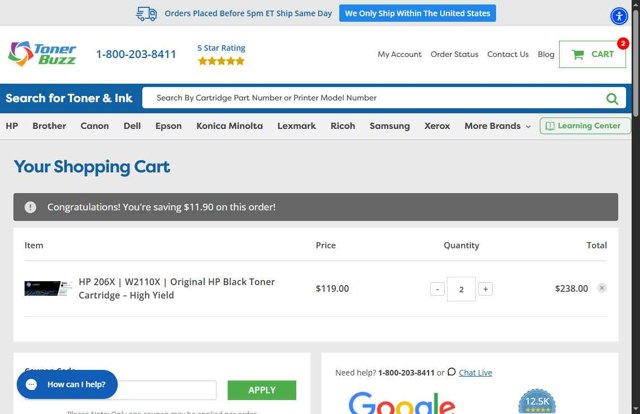
Task: Click the HP toner cartridge thumbnail
Action: coord(48,288)
